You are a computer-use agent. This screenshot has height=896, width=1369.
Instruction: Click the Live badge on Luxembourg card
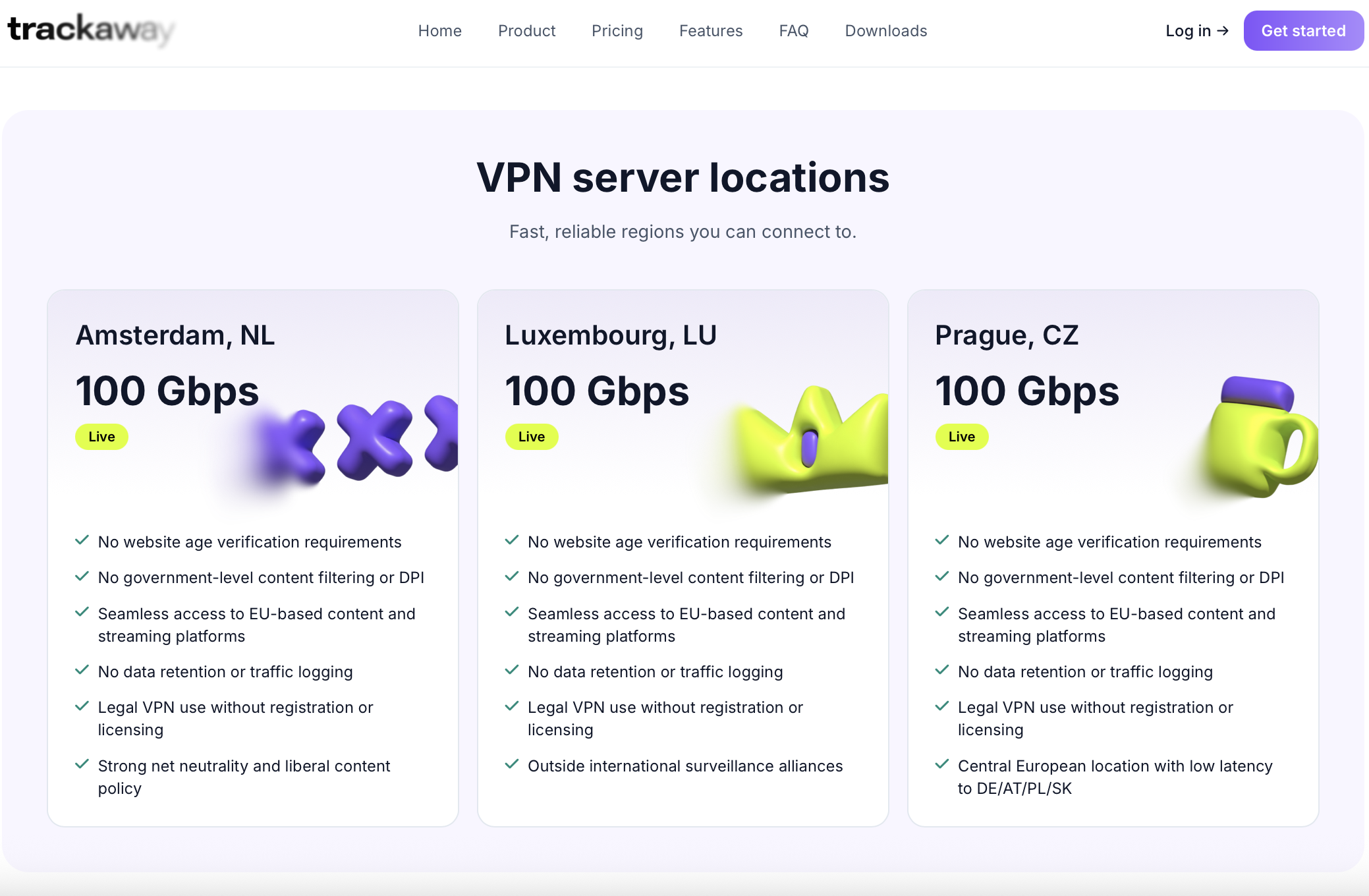click(531, 437)
